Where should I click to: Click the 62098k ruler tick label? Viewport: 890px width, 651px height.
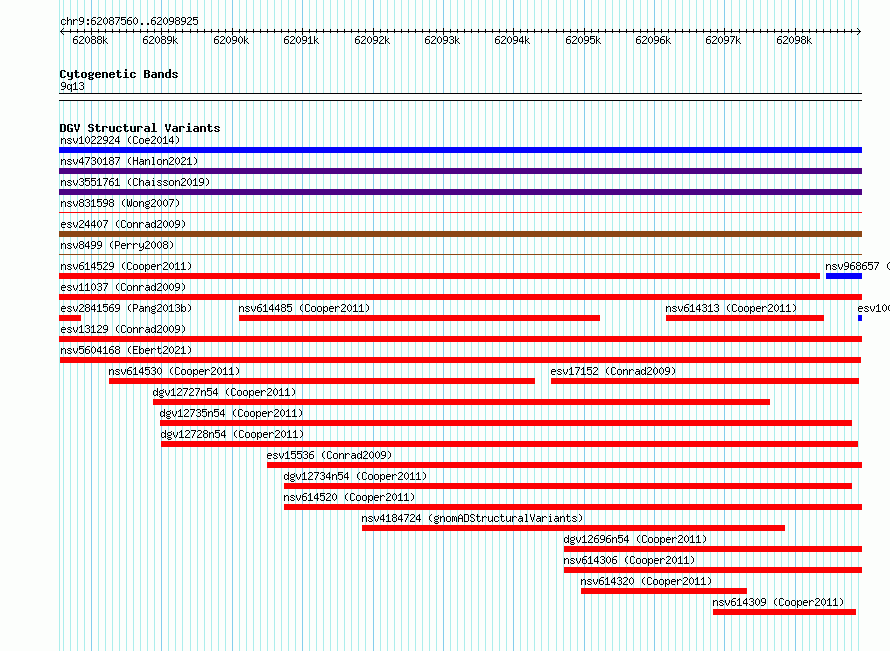[794, 40]
